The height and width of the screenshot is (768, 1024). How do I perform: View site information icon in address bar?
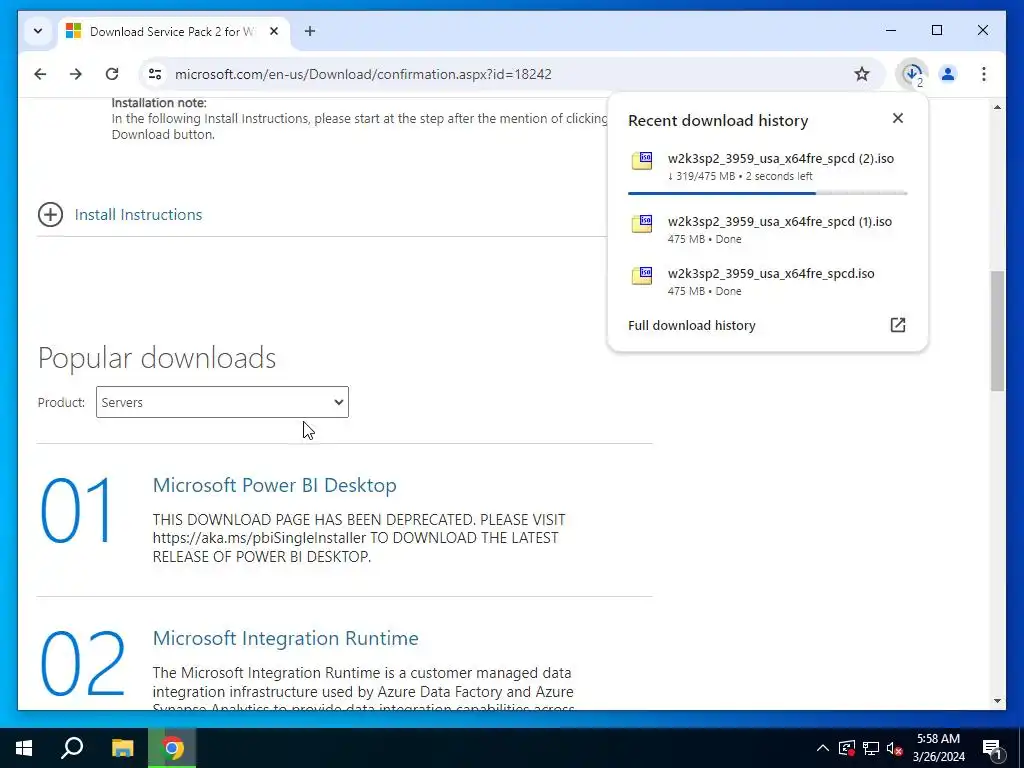(x=155, y=74)
